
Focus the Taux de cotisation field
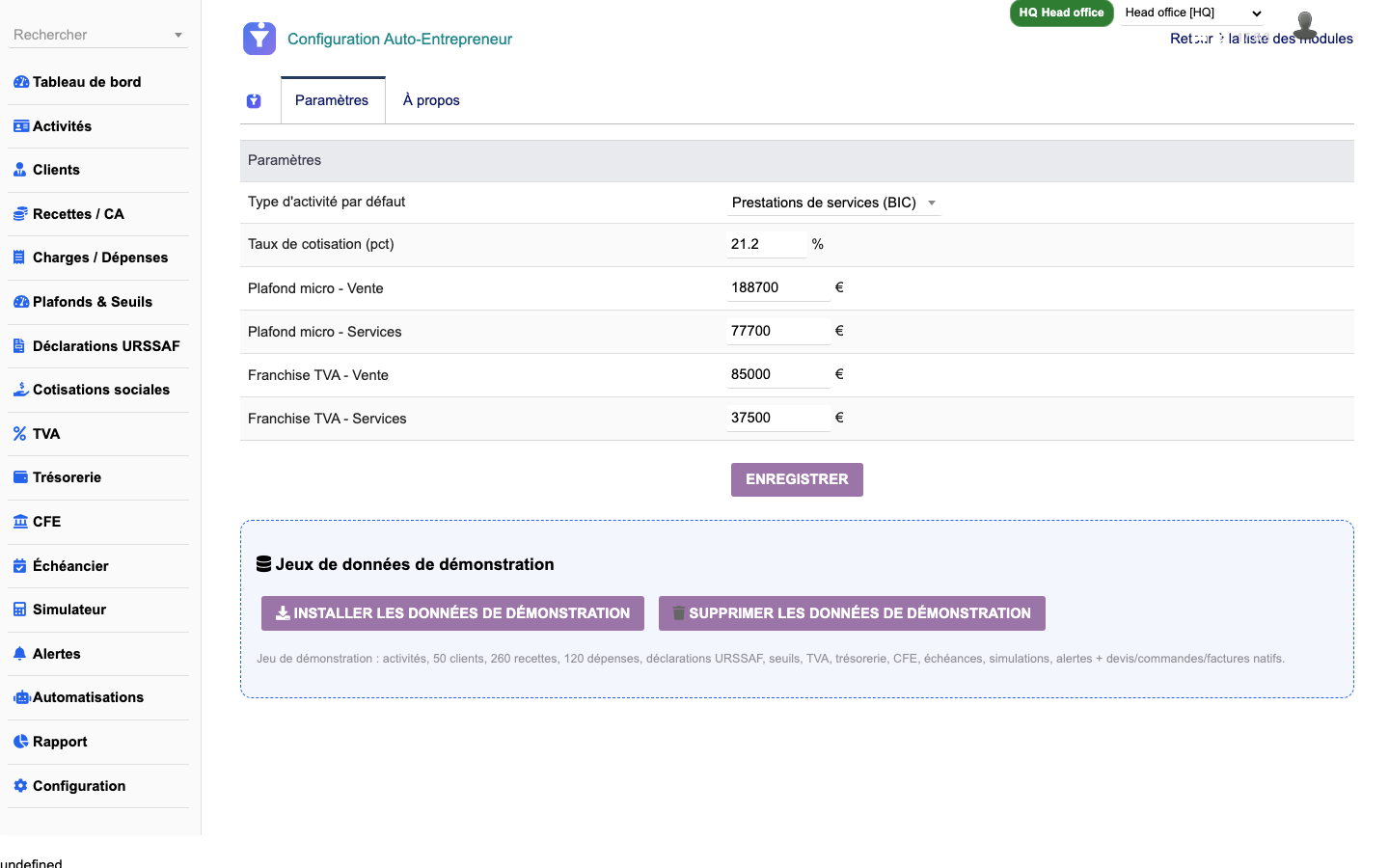[766, 244]
